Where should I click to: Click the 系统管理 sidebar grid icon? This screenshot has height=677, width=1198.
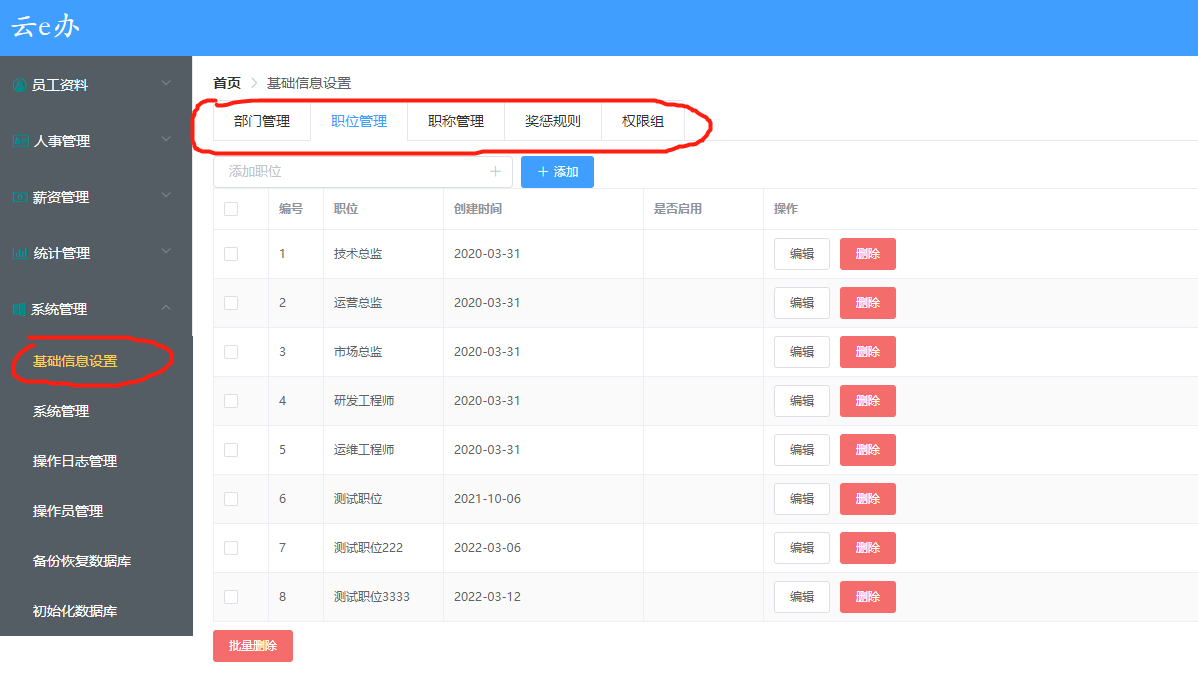19,309
